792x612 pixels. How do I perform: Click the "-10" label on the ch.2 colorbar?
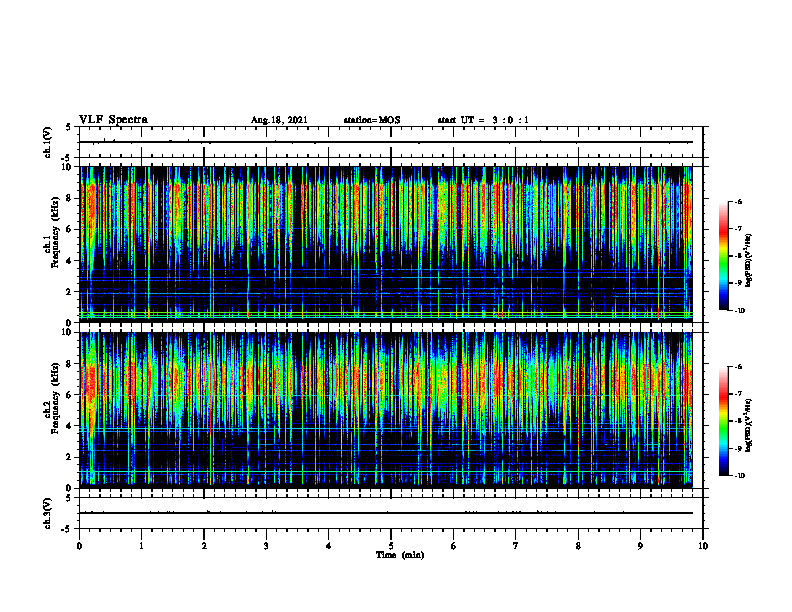[739, 476]
